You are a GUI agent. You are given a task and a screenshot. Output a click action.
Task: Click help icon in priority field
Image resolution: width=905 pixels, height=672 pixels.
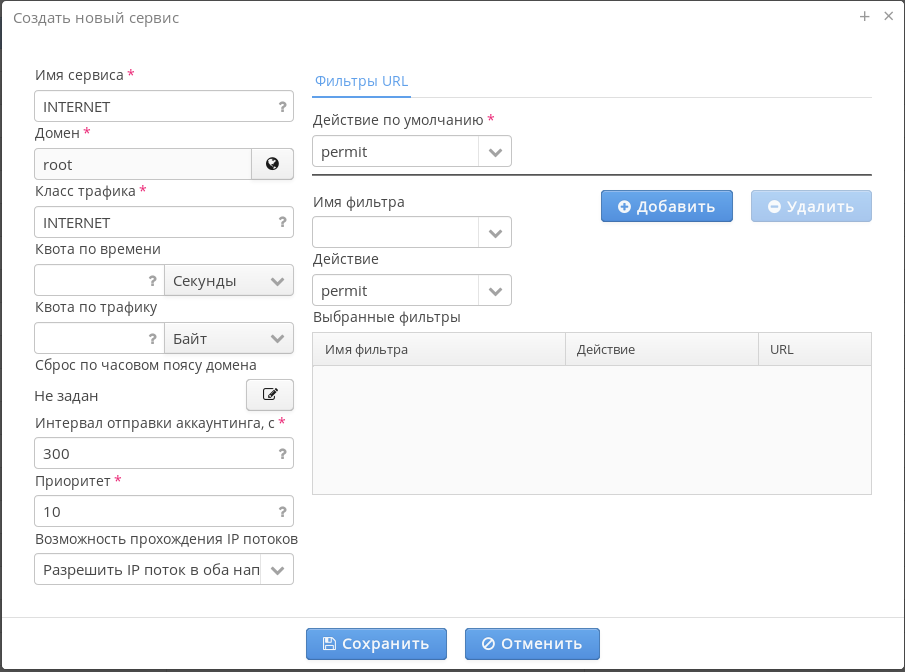pyautogui.click(x=282, y=511)
